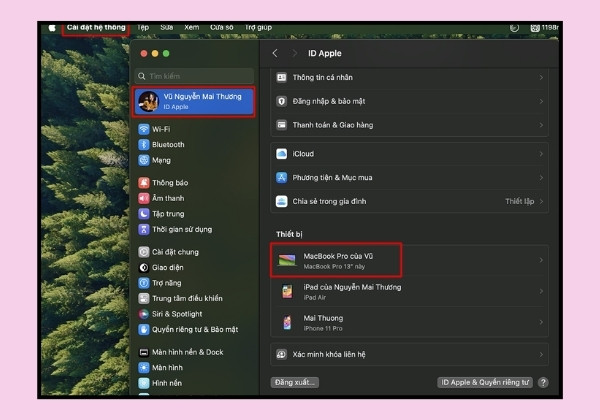600x420 pixels.
Task: Click the Thanh toán & Giao hàng card icon
Action: pos(282,125)
